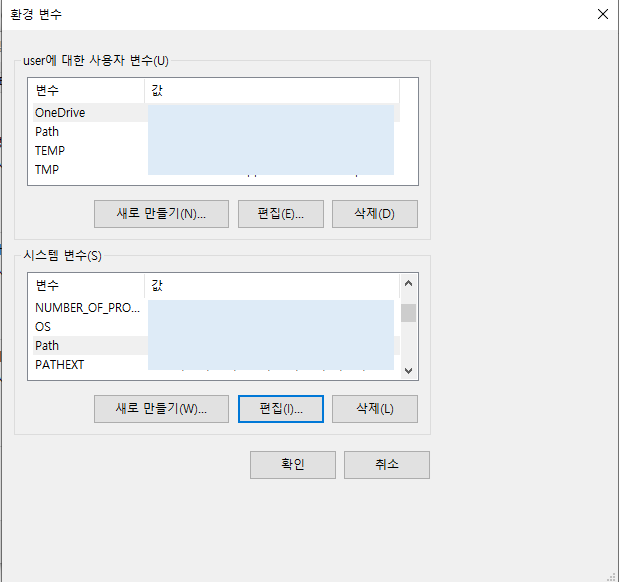The width and height of the screenshot is (619, 582).
Task: Click the system variables scroll up arrow
Action: point(409,283)
